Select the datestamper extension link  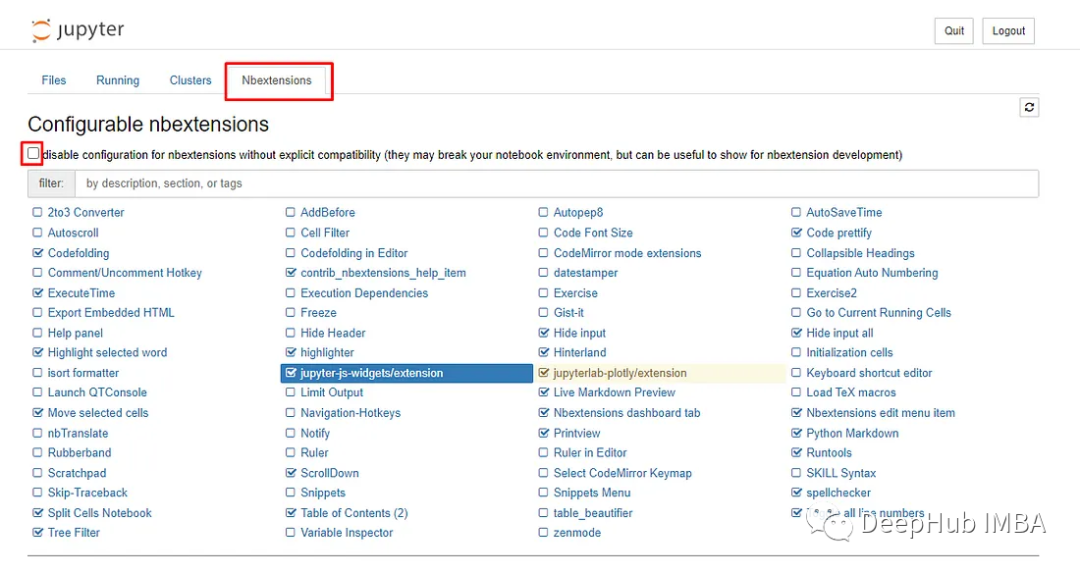click(x=585, y=273)
